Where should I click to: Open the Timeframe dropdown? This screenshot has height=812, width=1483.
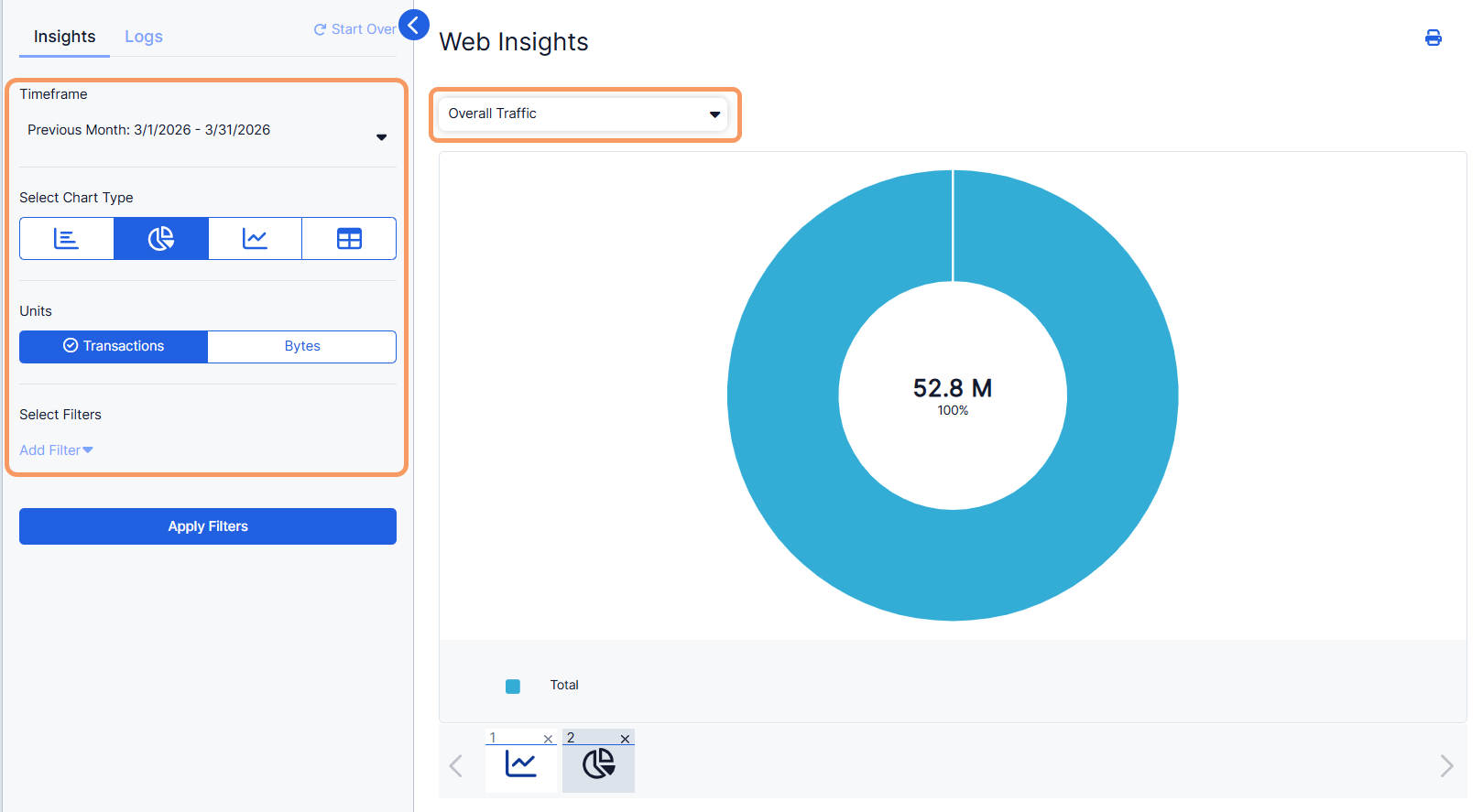point(207,131)
